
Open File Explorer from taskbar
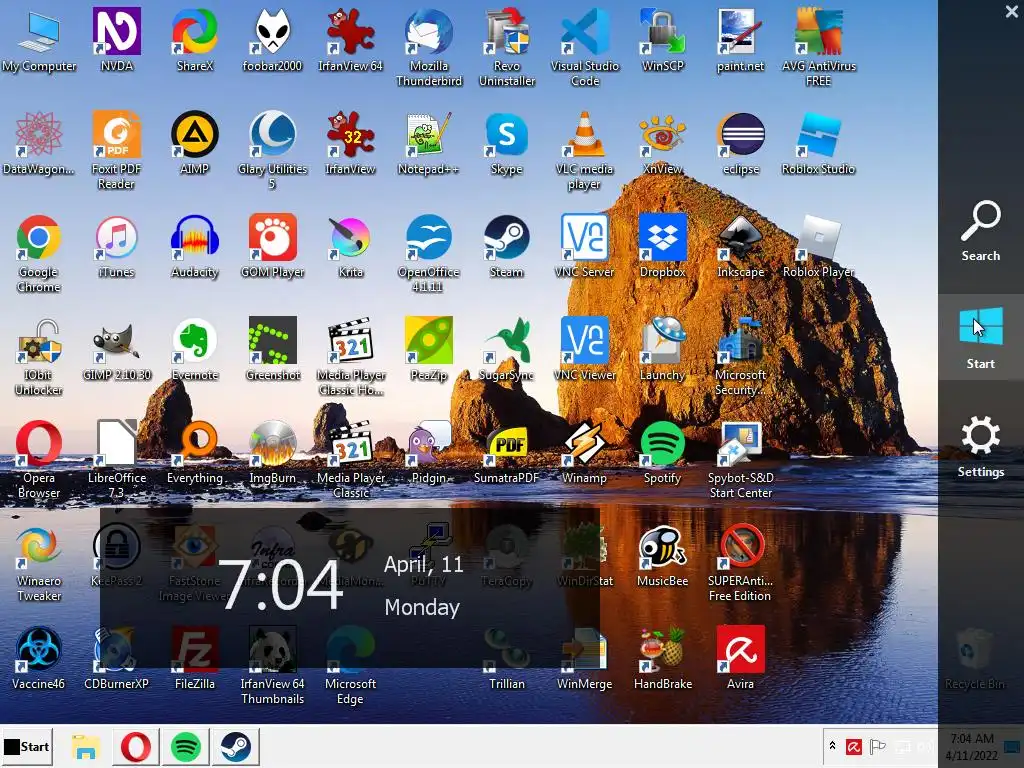[x=85, y=746]
